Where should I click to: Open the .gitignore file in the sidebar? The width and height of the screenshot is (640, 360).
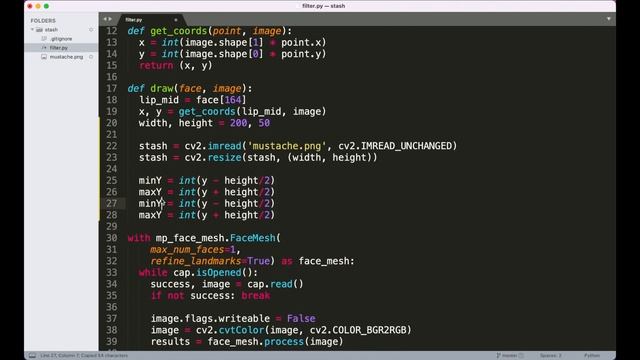[x=61, y=39]
